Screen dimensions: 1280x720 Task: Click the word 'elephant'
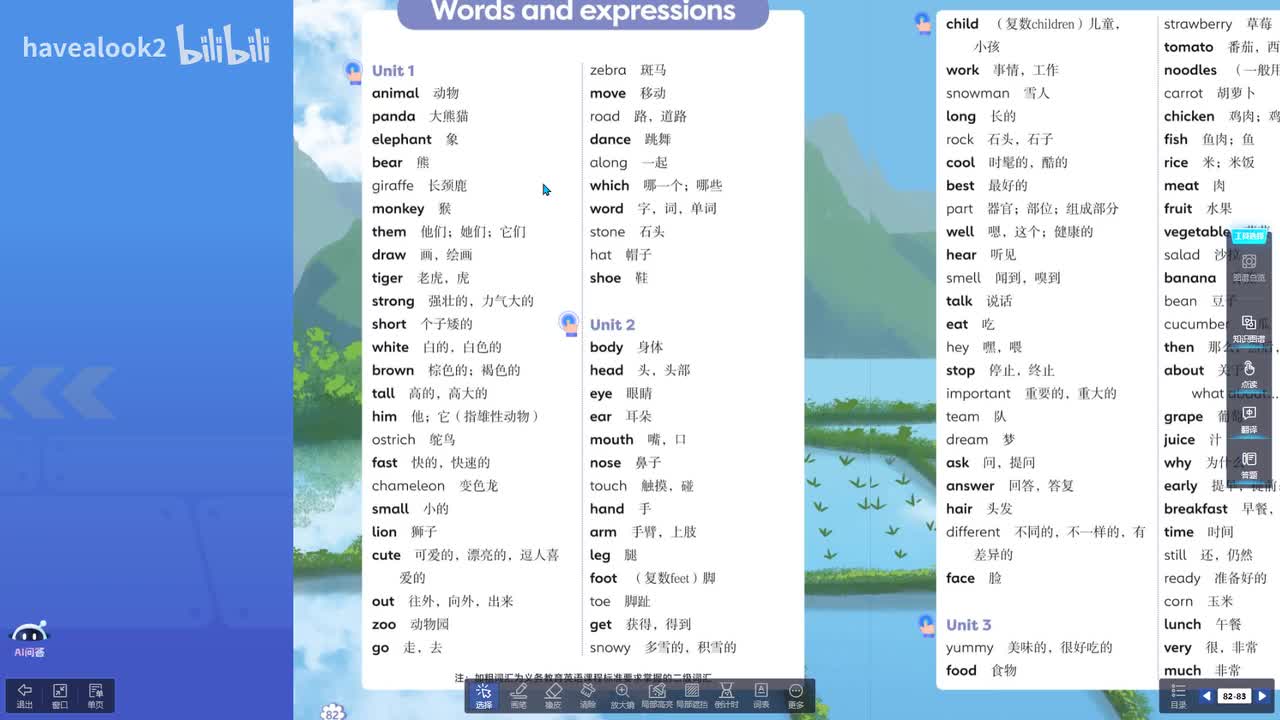pos(402,139)
